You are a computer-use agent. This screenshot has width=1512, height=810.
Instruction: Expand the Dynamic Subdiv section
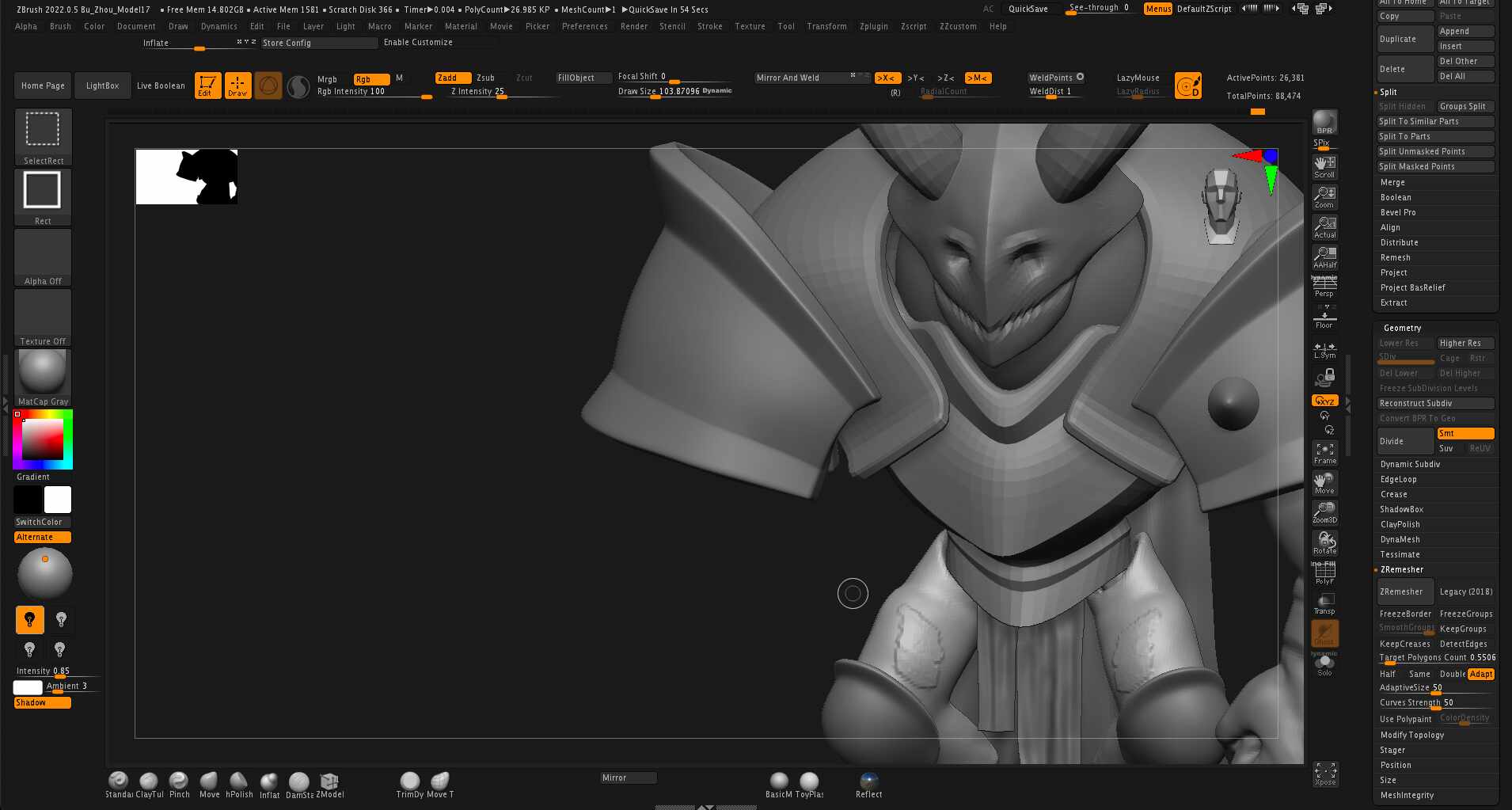1410,464
